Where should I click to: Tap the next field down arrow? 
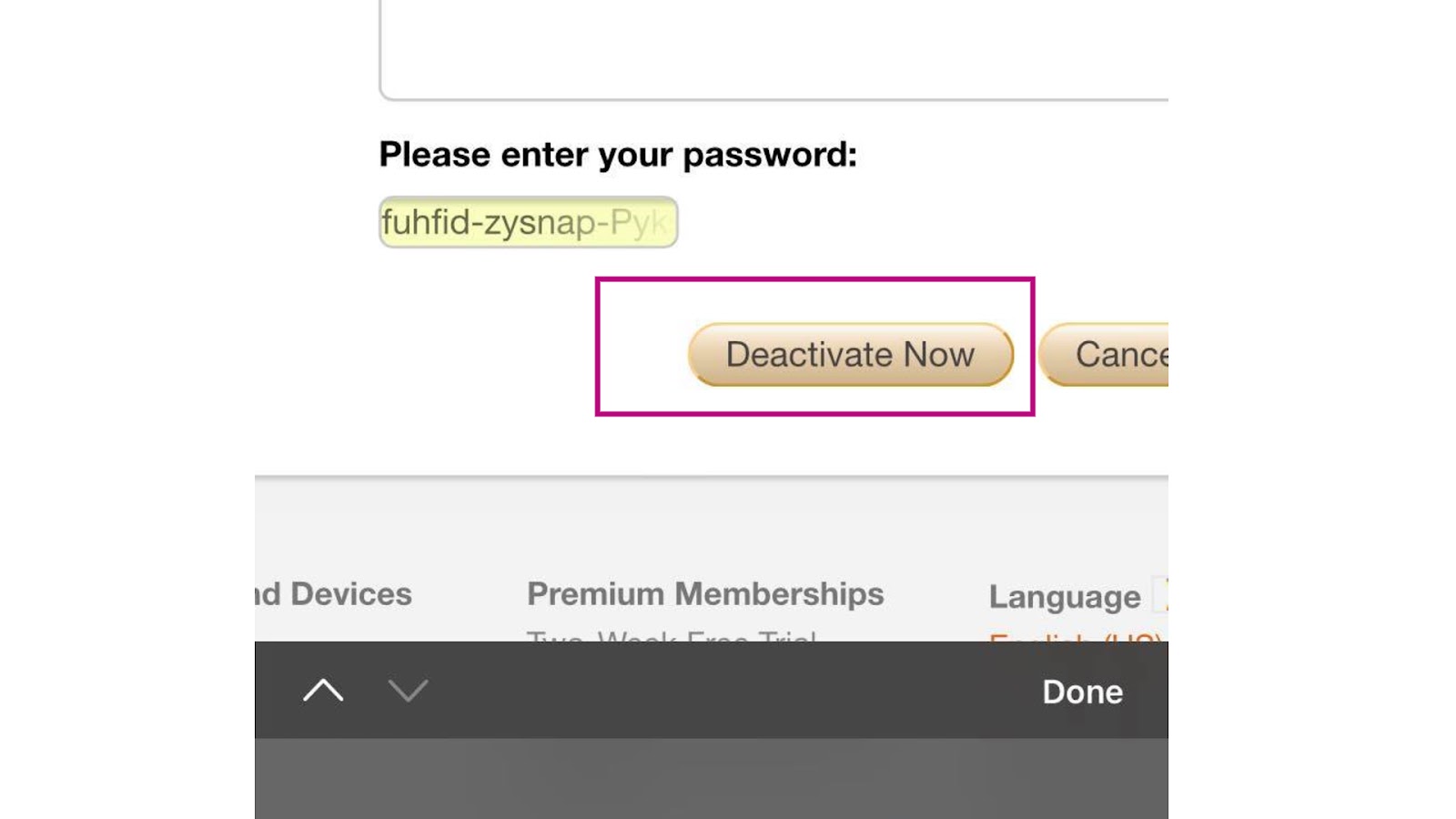(x=408, y=691)
